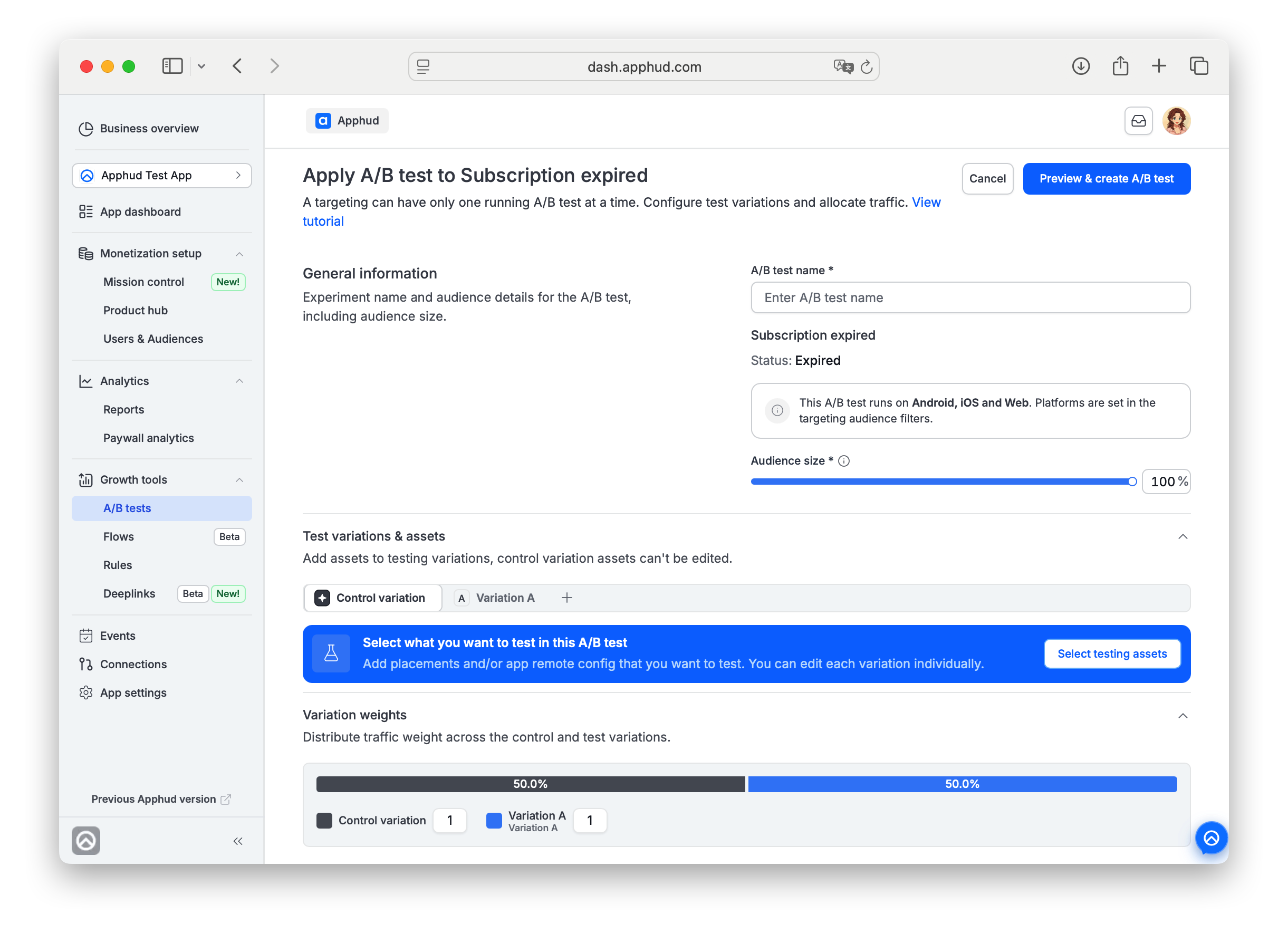This screenshot has width=1288, height=943.
Task: Go forward with the browser forward arrow
Action: [x=275, y=66]
